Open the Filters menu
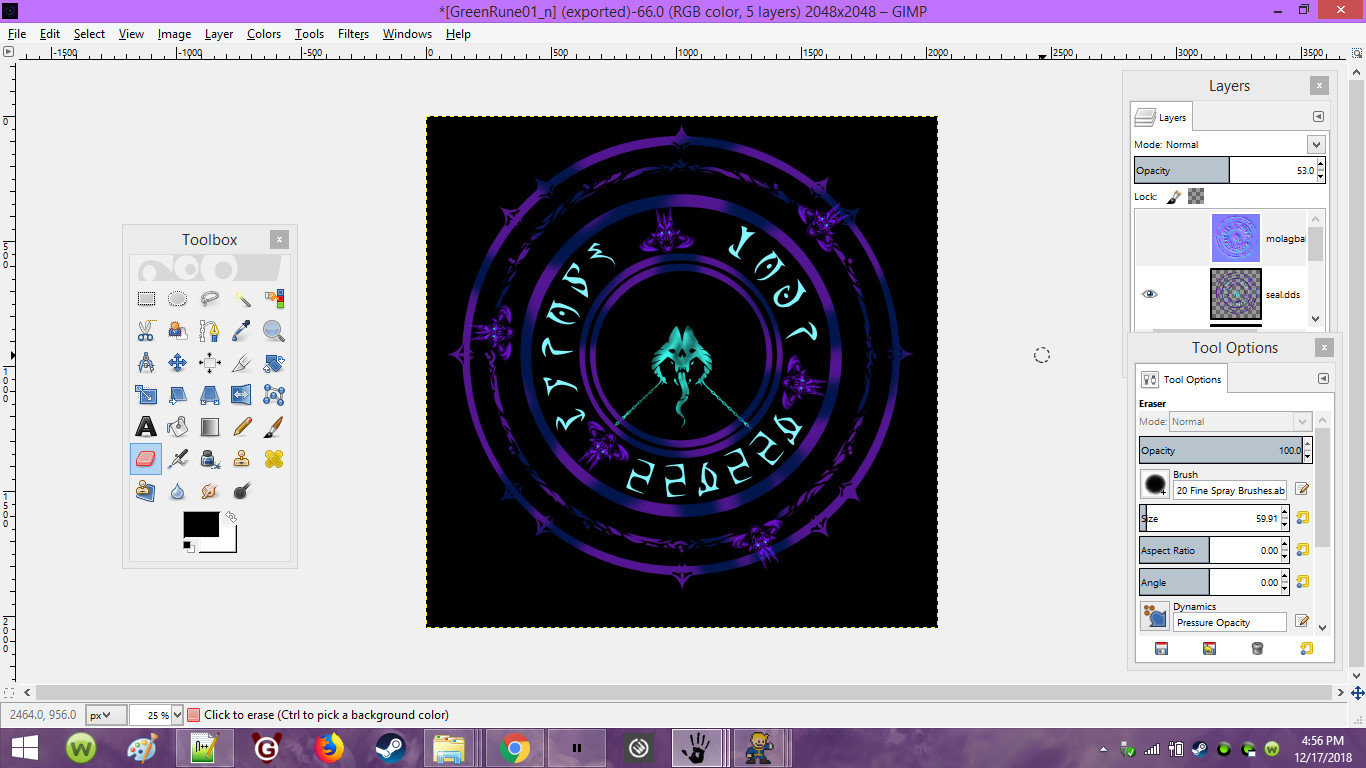The image size is (1366, 768). 353,33
